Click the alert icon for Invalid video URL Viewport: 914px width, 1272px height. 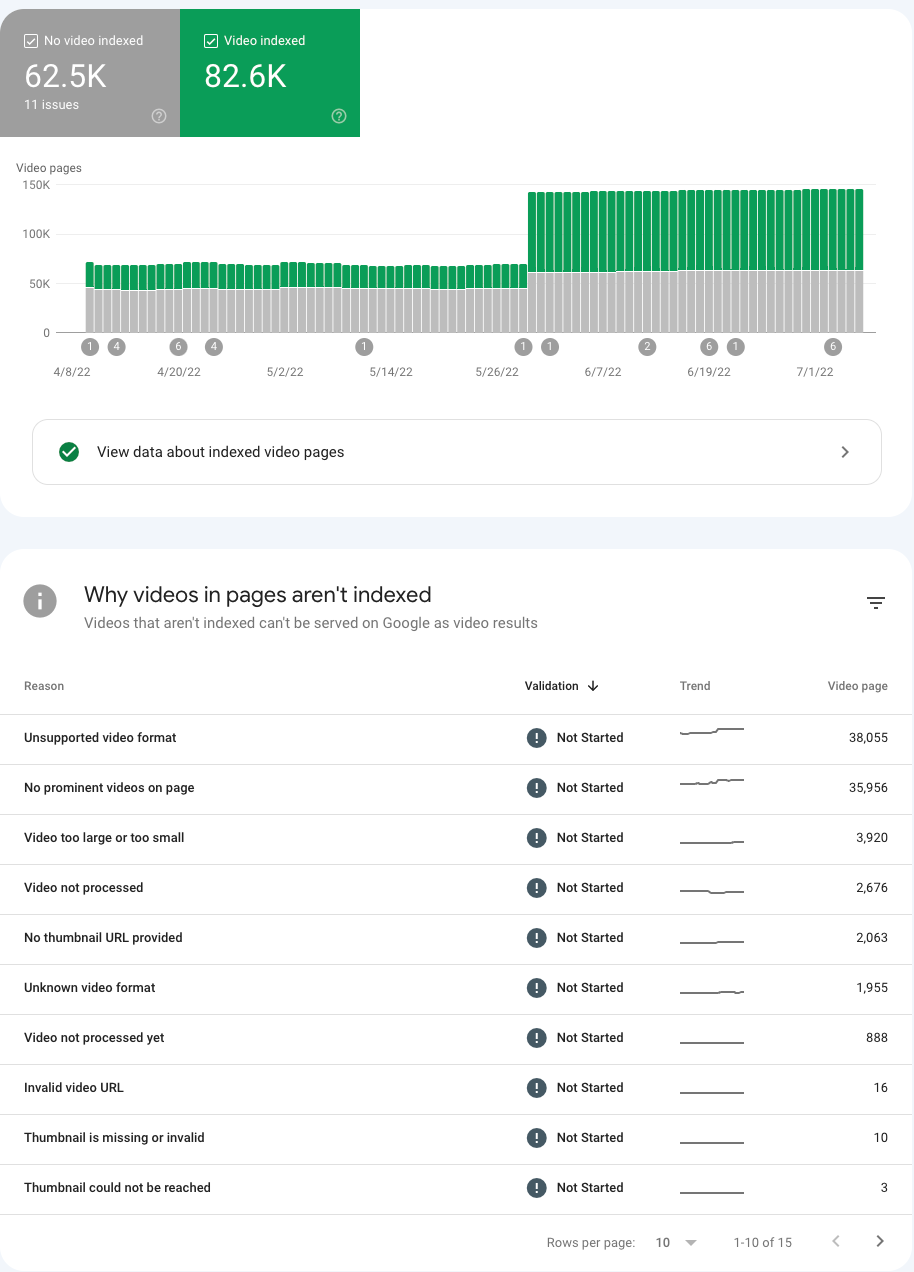pos(536,1088)
